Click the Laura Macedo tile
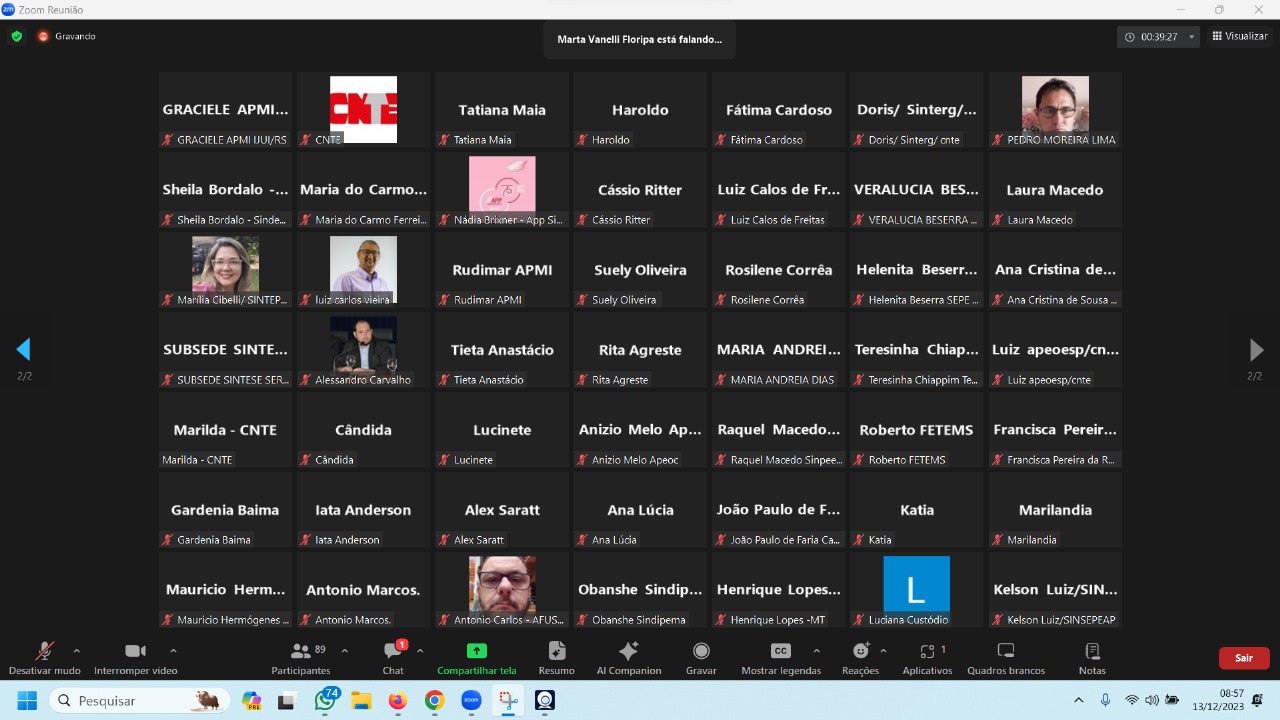 point(1055,189)
